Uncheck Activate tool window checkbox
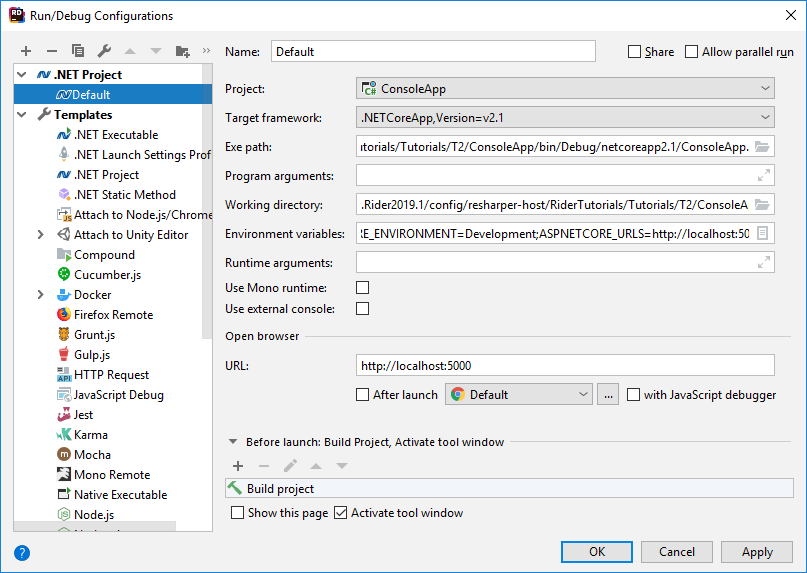The image size is (807, 573). (x=340, y=513)
